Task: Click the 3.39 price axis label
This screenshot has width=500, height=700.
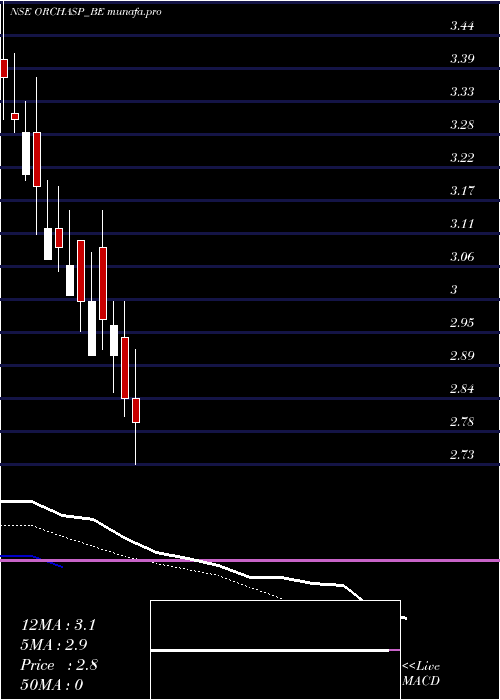Action: pyautogui.click(x=462, y=59)
